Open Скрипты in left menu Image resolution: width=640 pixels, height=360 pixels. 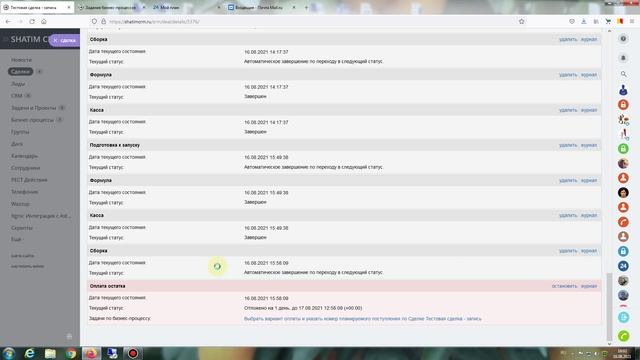click(x=22, y=228)
